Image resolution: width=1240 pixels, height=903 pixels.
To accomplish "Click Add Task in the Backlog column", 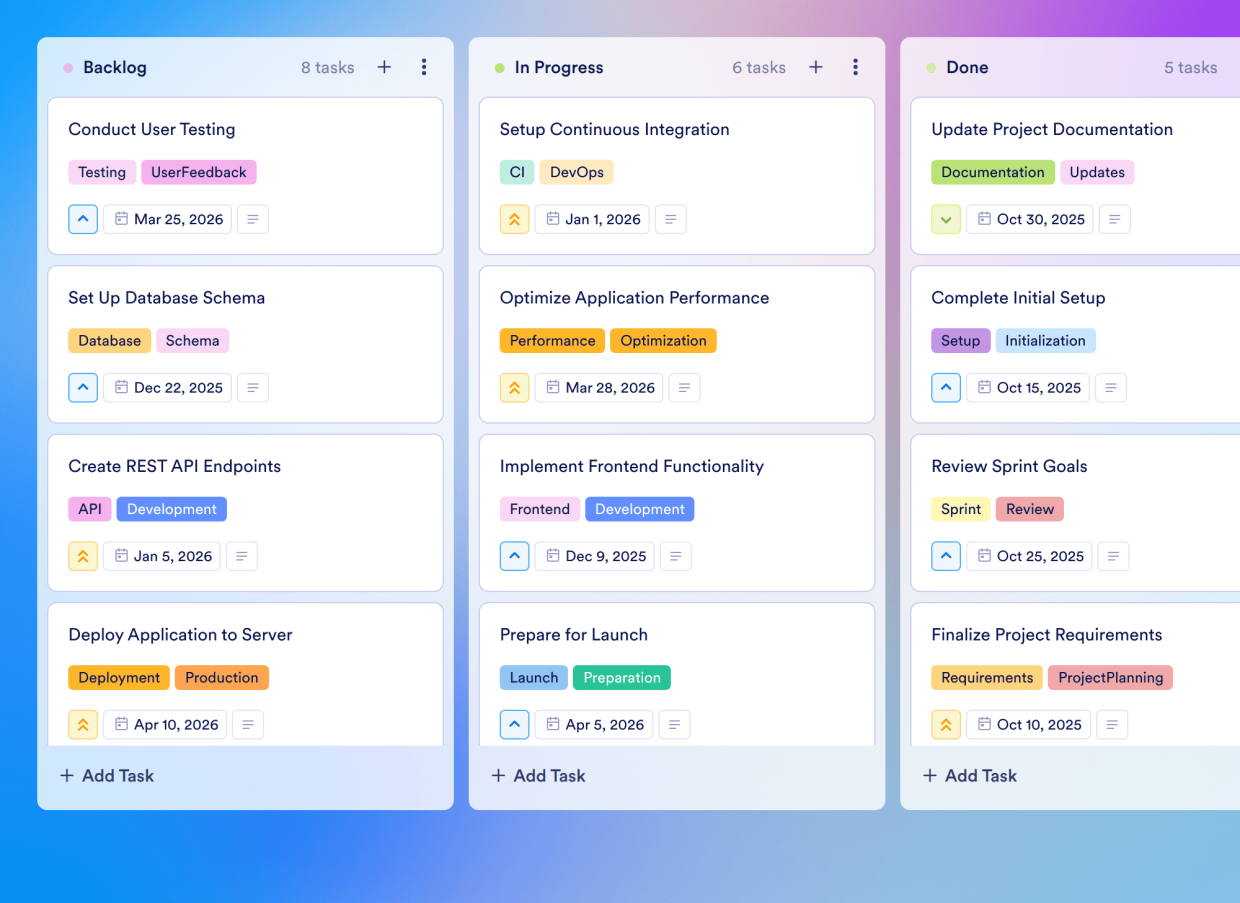I will (x=106, y=775).
